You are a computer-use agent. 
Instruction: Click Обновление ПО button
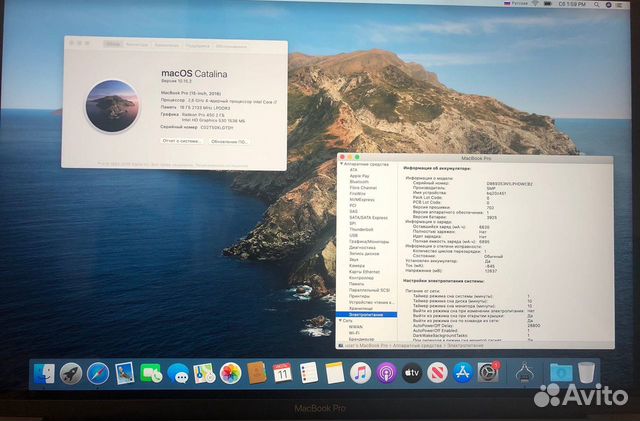229,141
